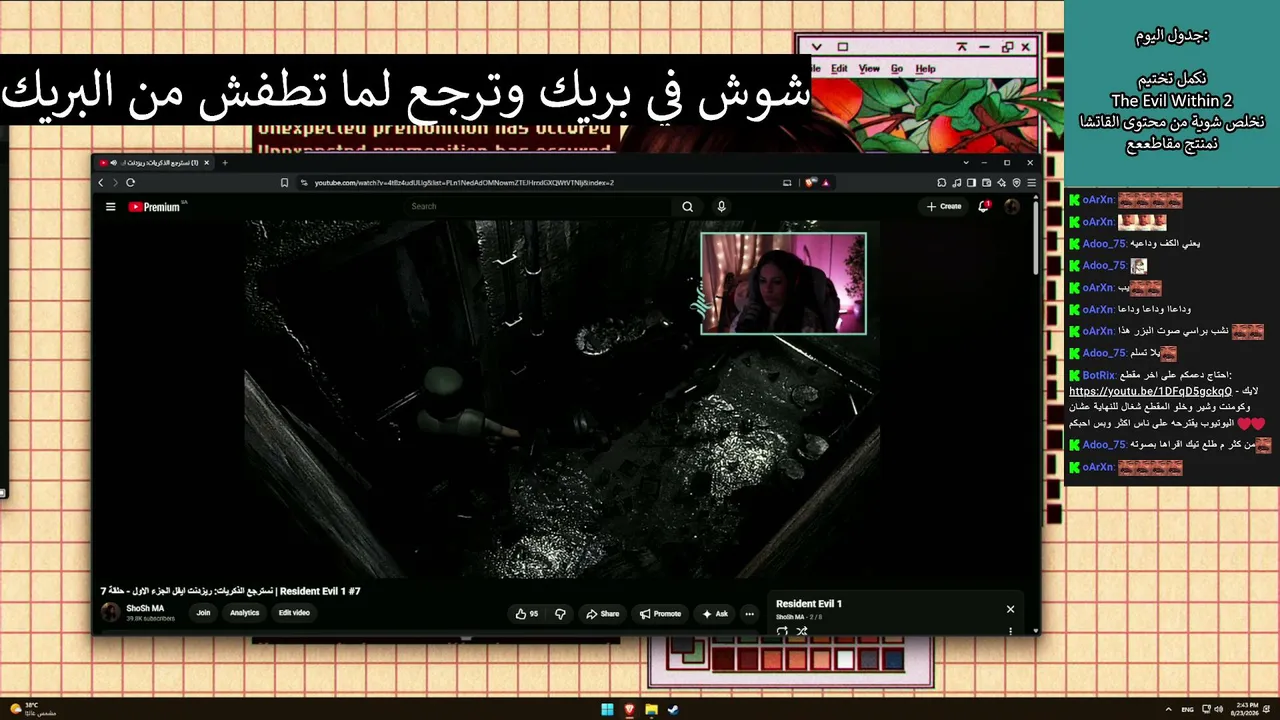Screen dimensions: 1280x720
Task: Click the Ask button
Action: [x=715, y=614]
